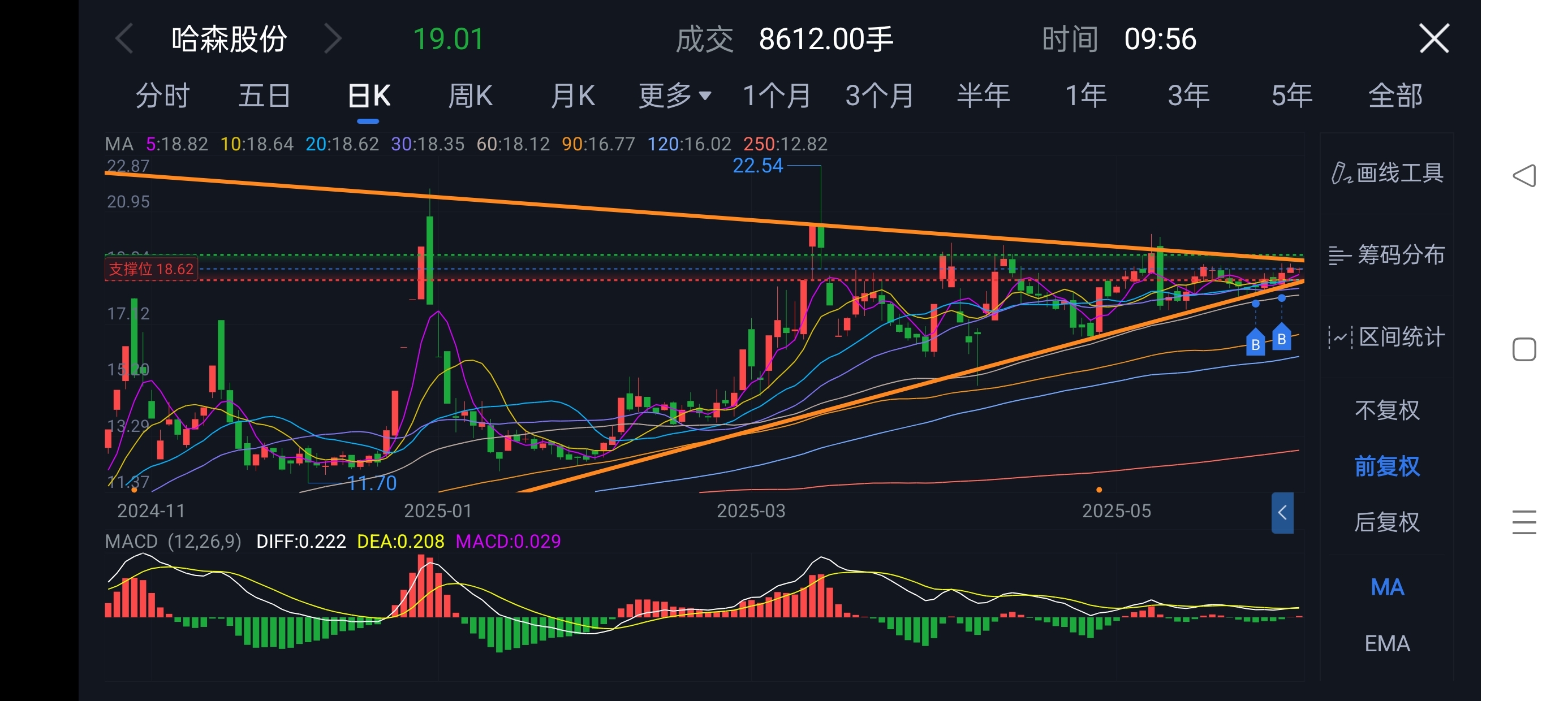This screenshot has width=1568, height=701.
Task: Switch to the 分时 intraday tab
Action: click(x=162, y=96)
